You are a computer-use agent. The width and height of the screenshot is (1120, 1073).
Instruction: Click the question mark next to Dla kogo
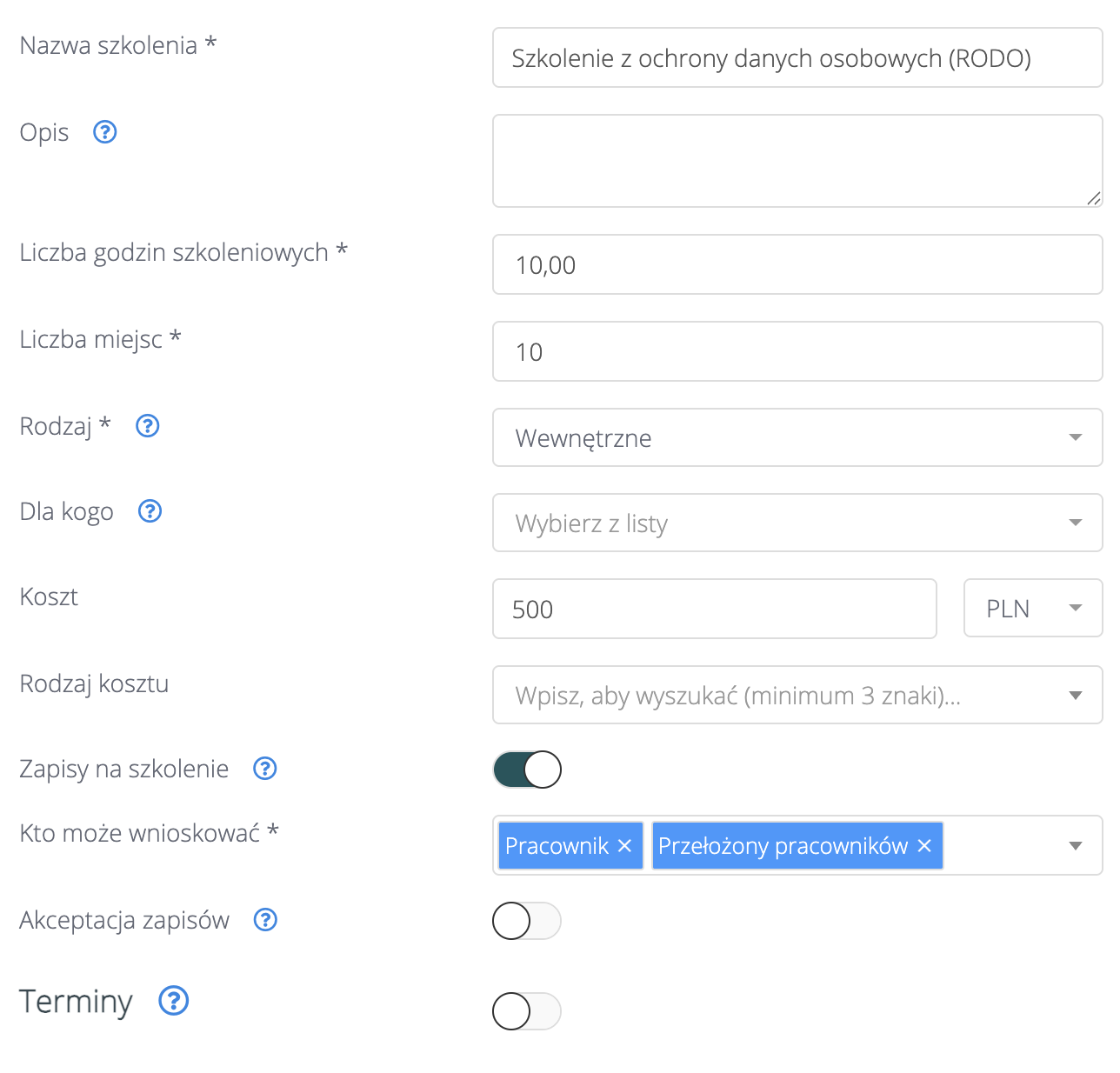pos(150,511)
